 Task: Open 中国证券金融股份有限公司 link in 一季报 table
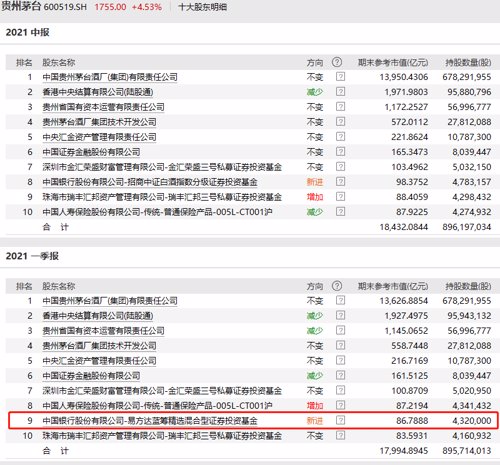[x=91, y=376]
